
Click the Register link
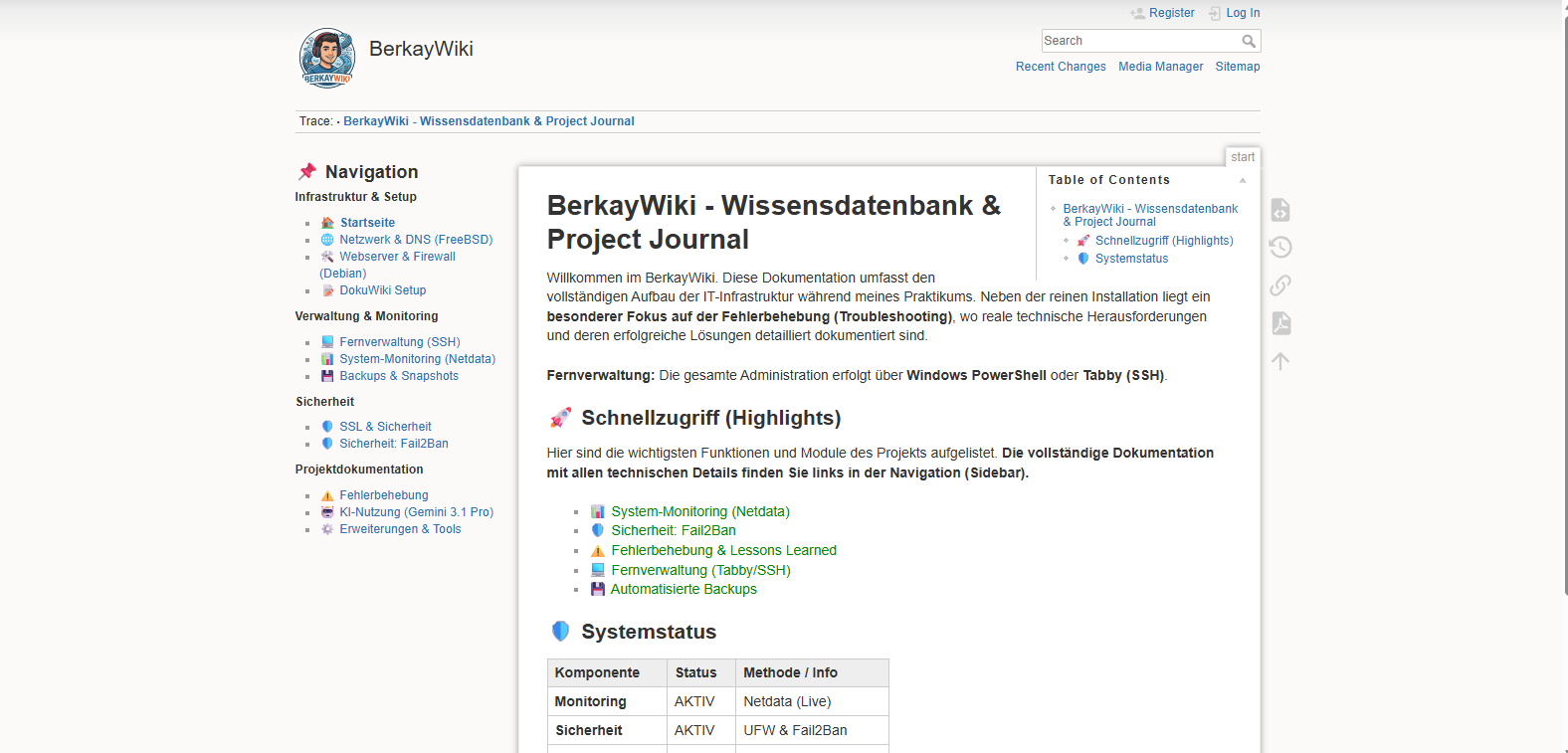(1171, 13)
